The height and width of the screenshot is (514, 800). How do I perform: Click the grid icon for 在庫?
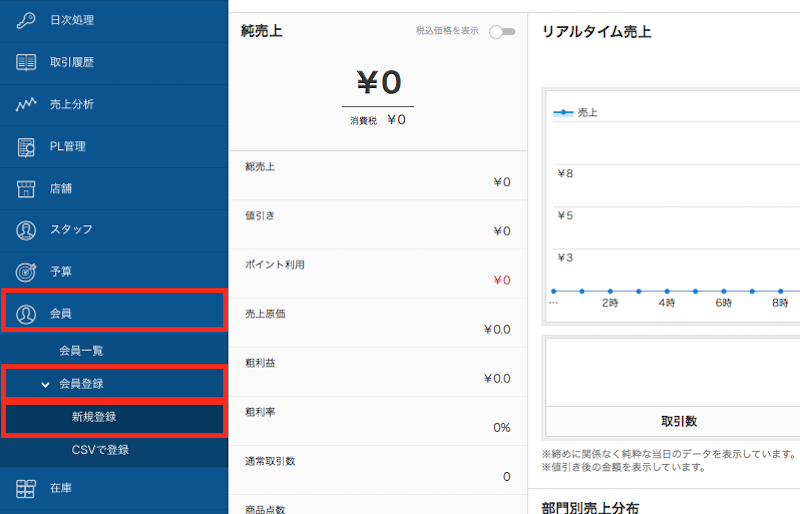click(x=26, y=488)
